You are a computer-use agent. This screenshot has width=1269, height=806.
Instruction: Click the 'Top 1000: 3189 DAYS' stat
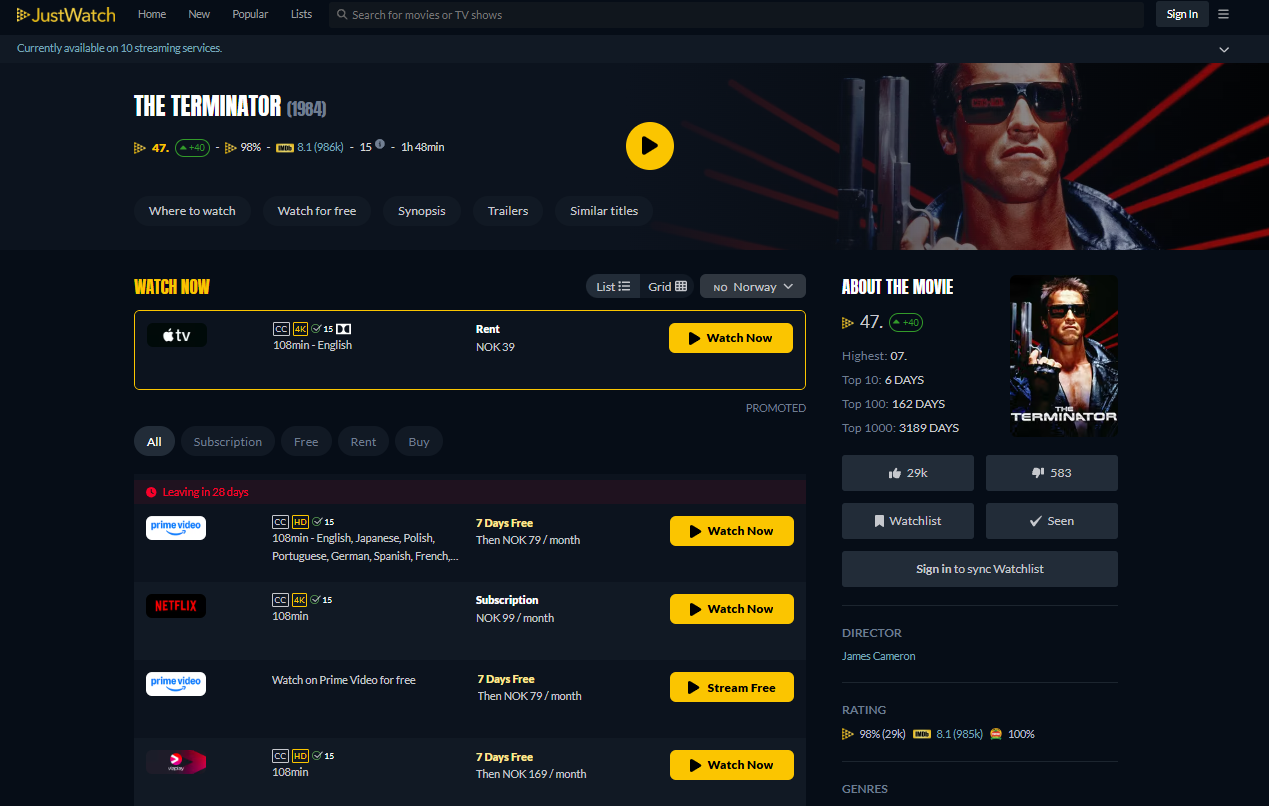coord(900,428)
